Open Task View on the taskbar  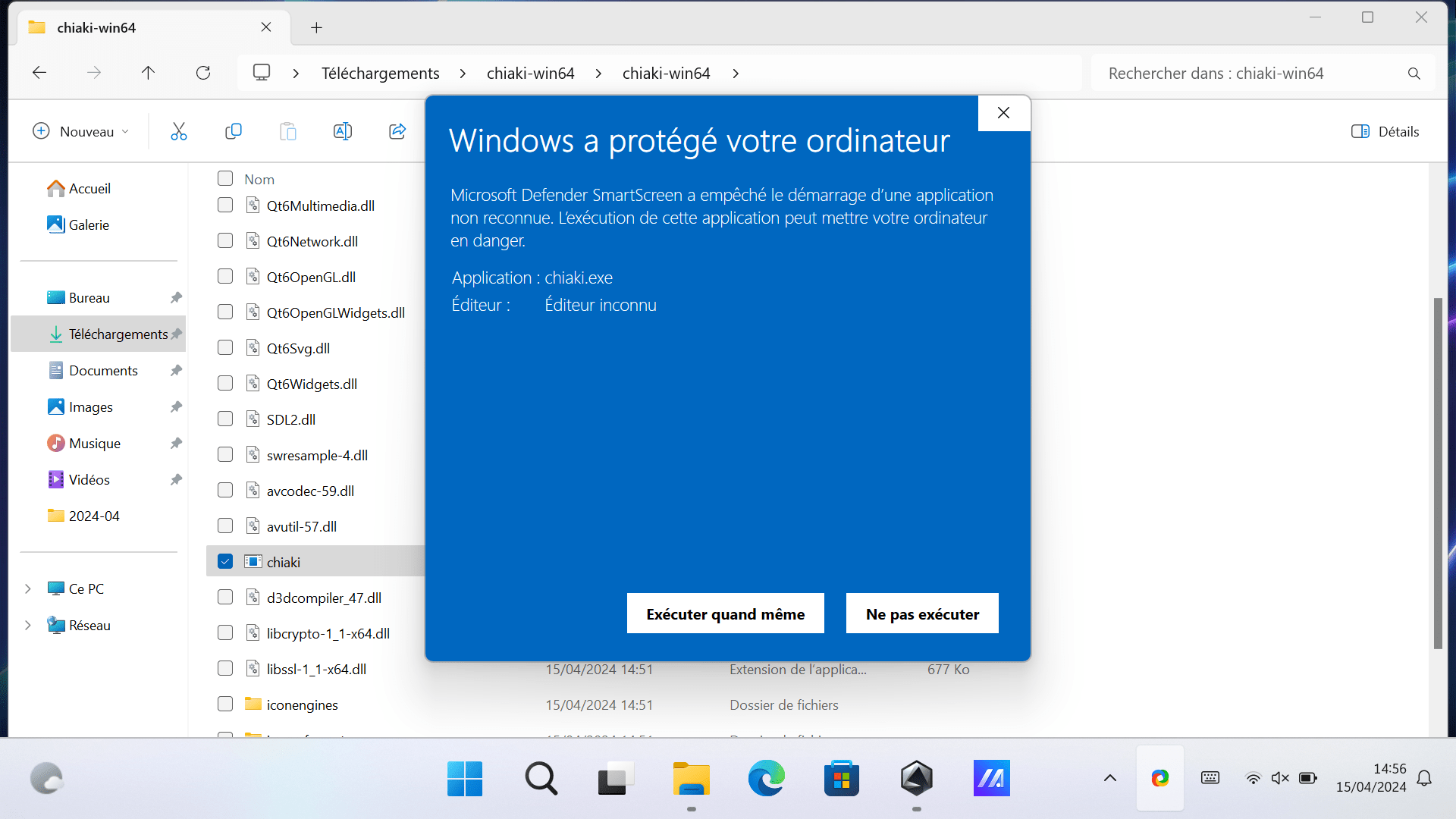click(615, 778)
